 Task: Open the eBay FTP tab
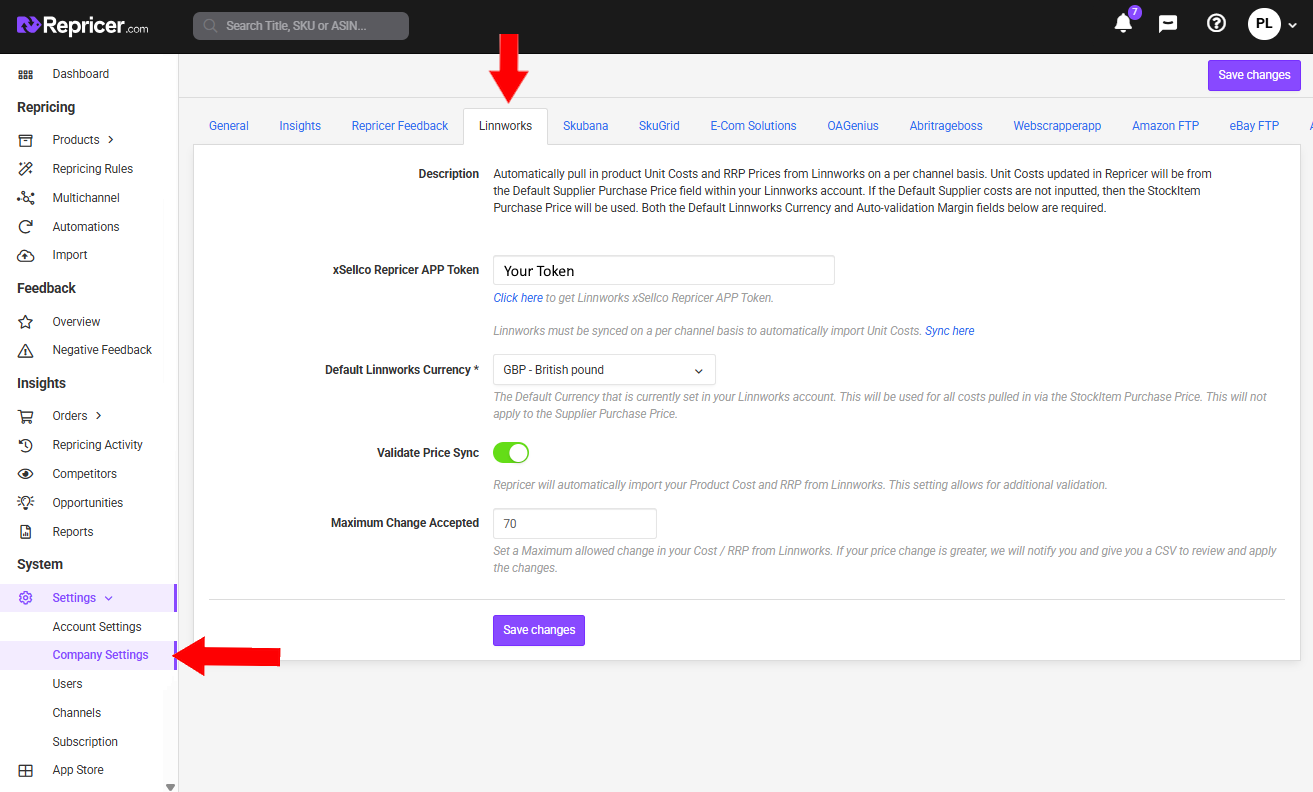pos(1254,126)
